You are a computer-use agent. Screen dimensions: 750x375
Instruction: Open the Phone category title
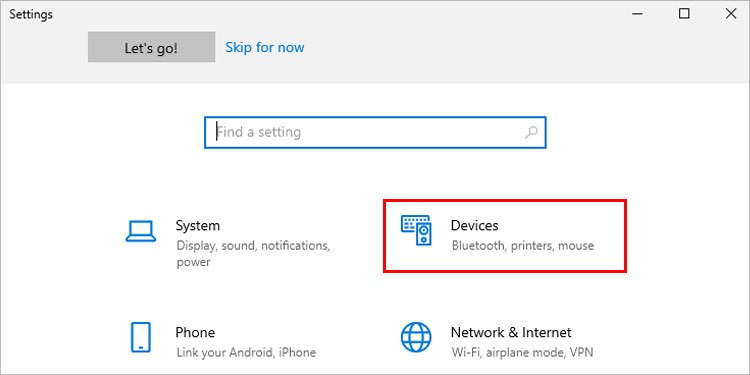point(195,332)
